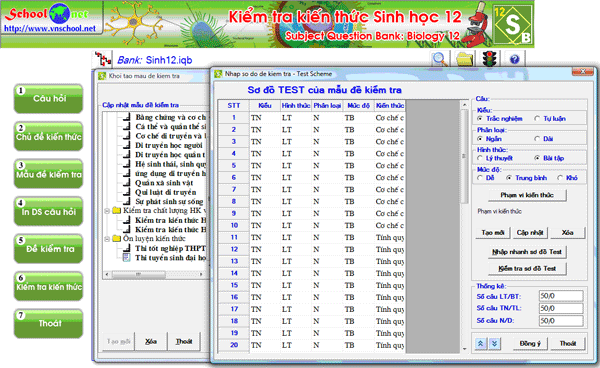
Task: Click icon of Thi tuyển sinh đại học item
Action: [x=126, y=258]
